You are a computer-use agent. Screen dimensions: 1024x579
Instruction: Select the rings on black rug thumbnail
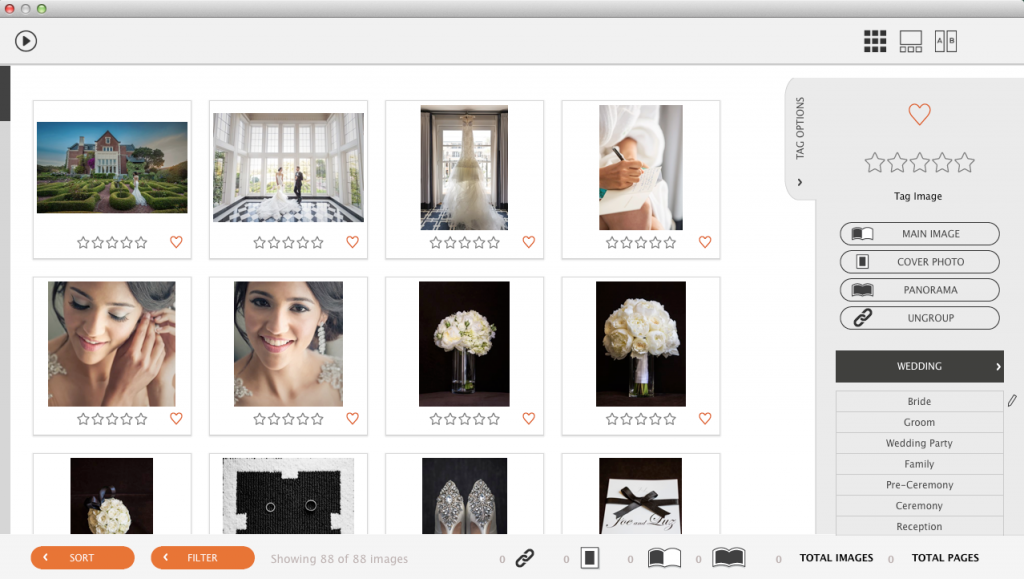[x=288, y=495]
